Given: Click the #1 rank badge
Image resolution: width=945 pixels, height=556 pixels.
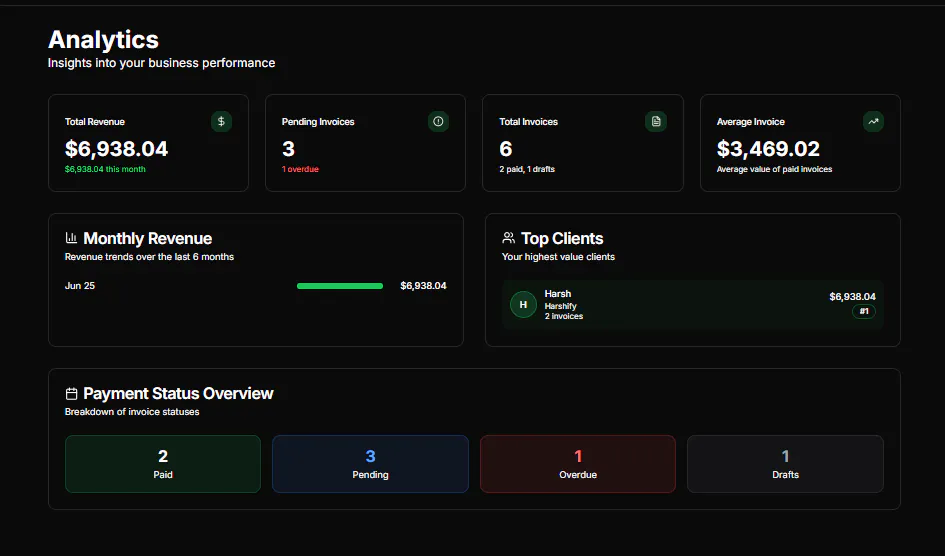Looking at the screenshot, I should [864, 311].
